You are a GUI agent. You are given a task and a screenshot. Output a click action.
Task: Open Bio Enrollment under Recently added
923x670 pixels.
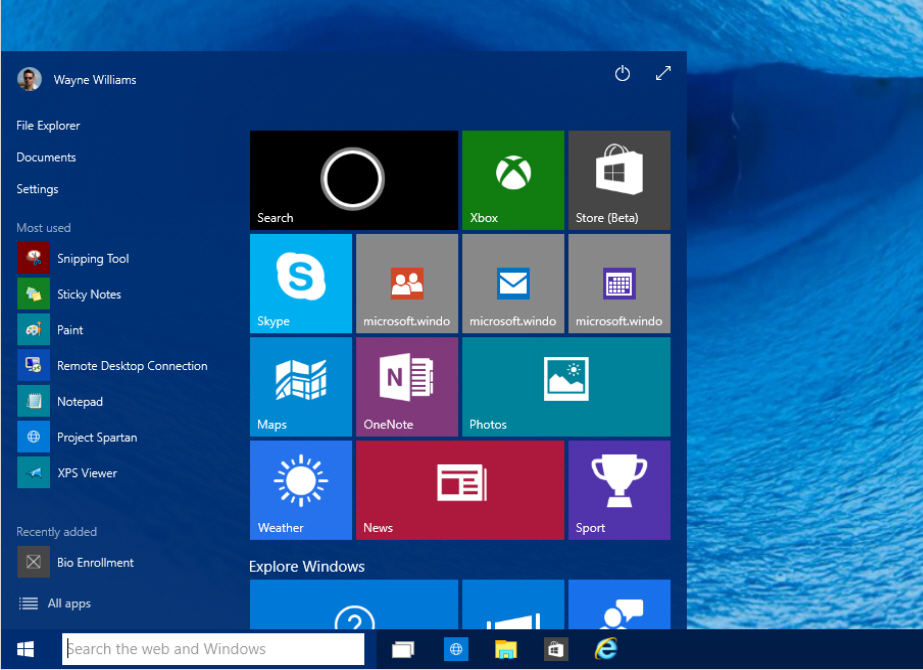pyautogui.click(x=75, y=562)
